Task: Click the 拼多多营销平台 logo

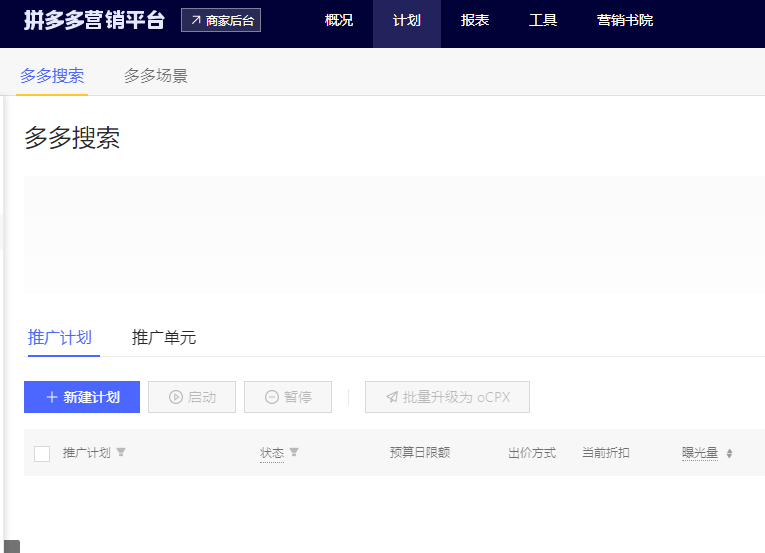Action: pyautogui.click(x=94, y=20)
